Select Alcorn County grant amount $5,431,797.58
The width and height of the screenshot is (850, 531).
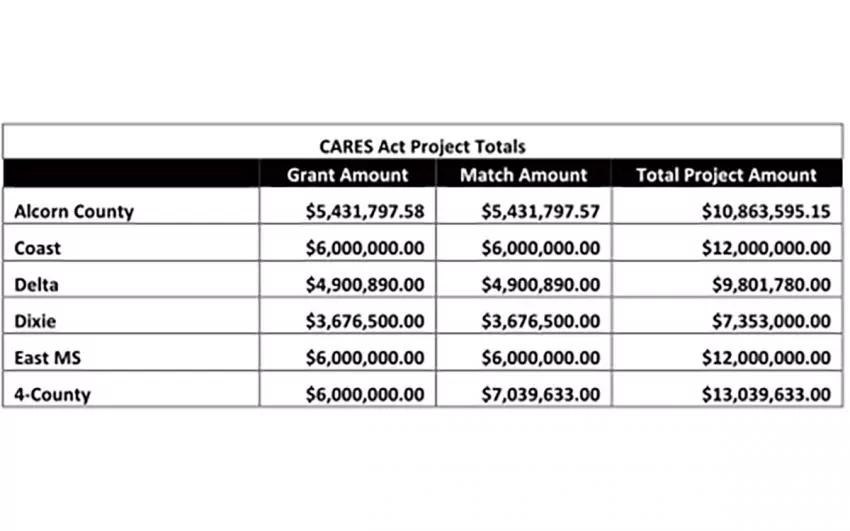coord(364,211)
